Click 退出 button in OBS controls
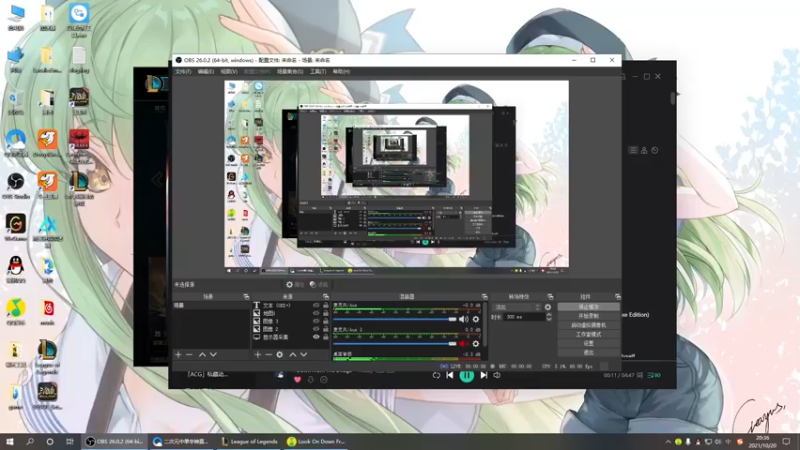The image size is (800, 450). pos(588,353)
